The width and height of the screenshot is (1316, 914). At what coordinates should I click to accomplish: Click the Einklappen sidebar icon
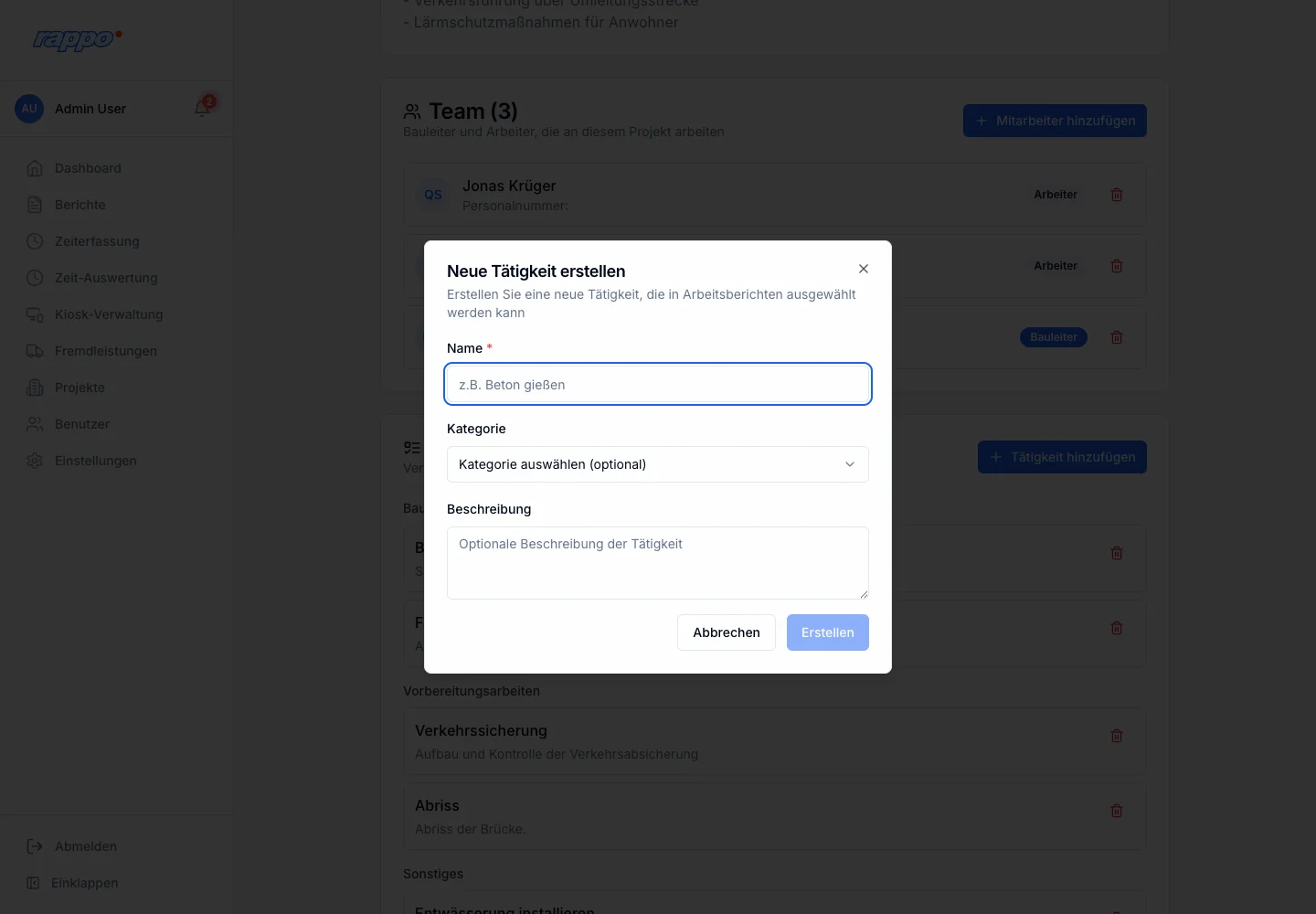tap(33, 883)
